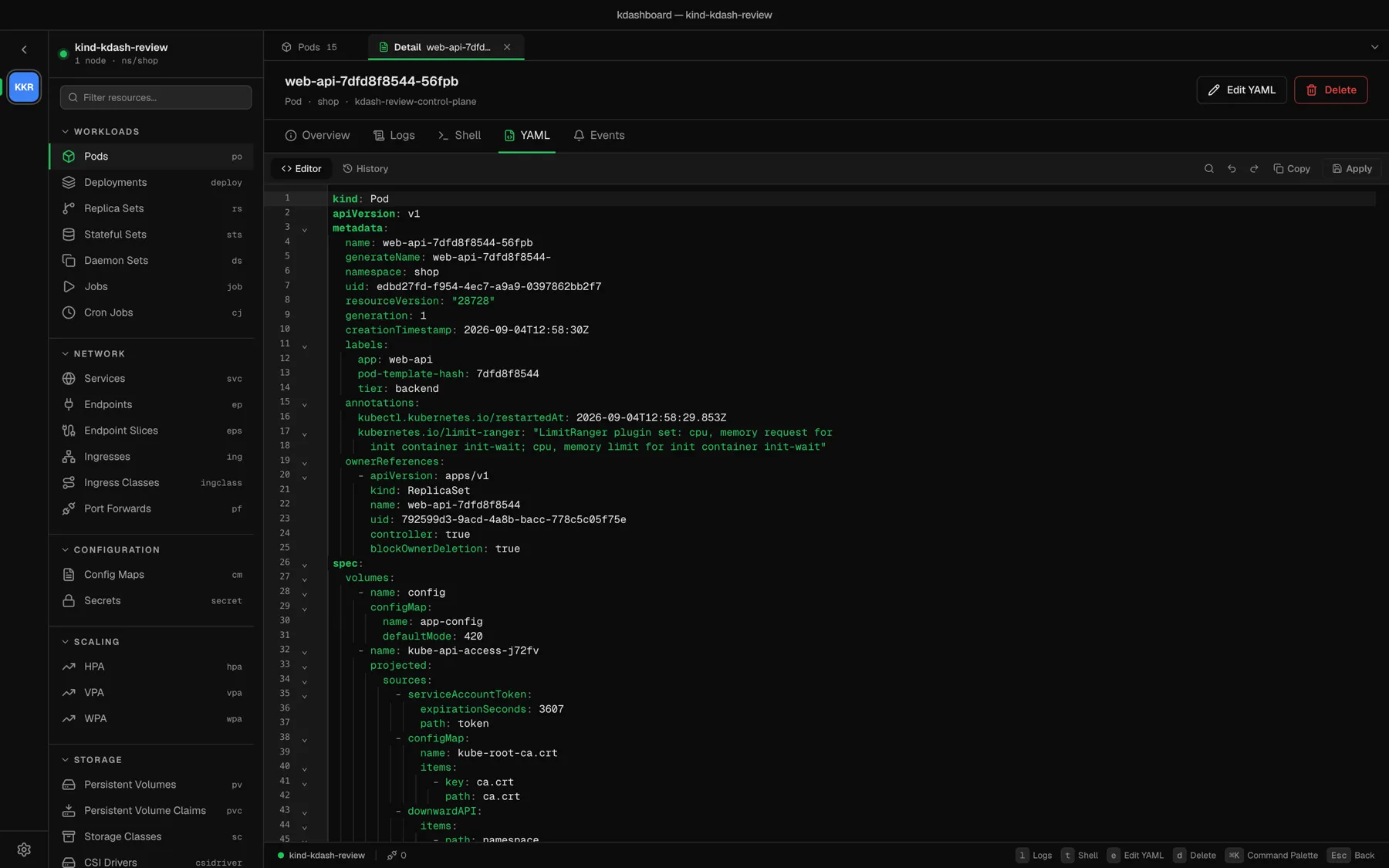The width and height of the screenshot is (1389, 868).
Task: Focus the Filter resources field
Action: pos(156,97)
